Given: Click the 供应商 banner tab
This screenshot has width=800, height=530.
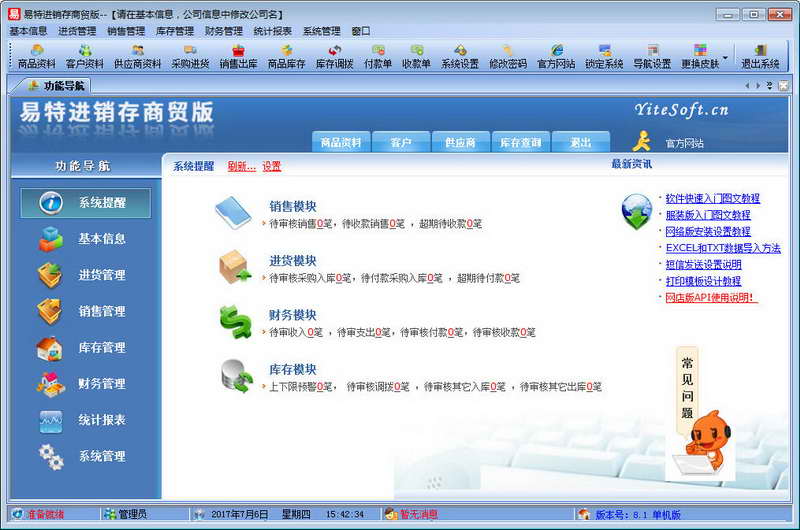Looking at the screenshot, I should [x=461, y=142].
